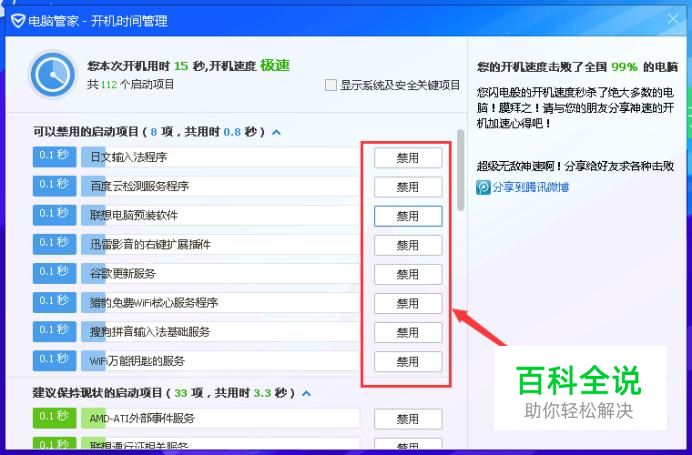Disable 猎豹免费WiFi核心服务程序 startup item

(x=408, y=303)
